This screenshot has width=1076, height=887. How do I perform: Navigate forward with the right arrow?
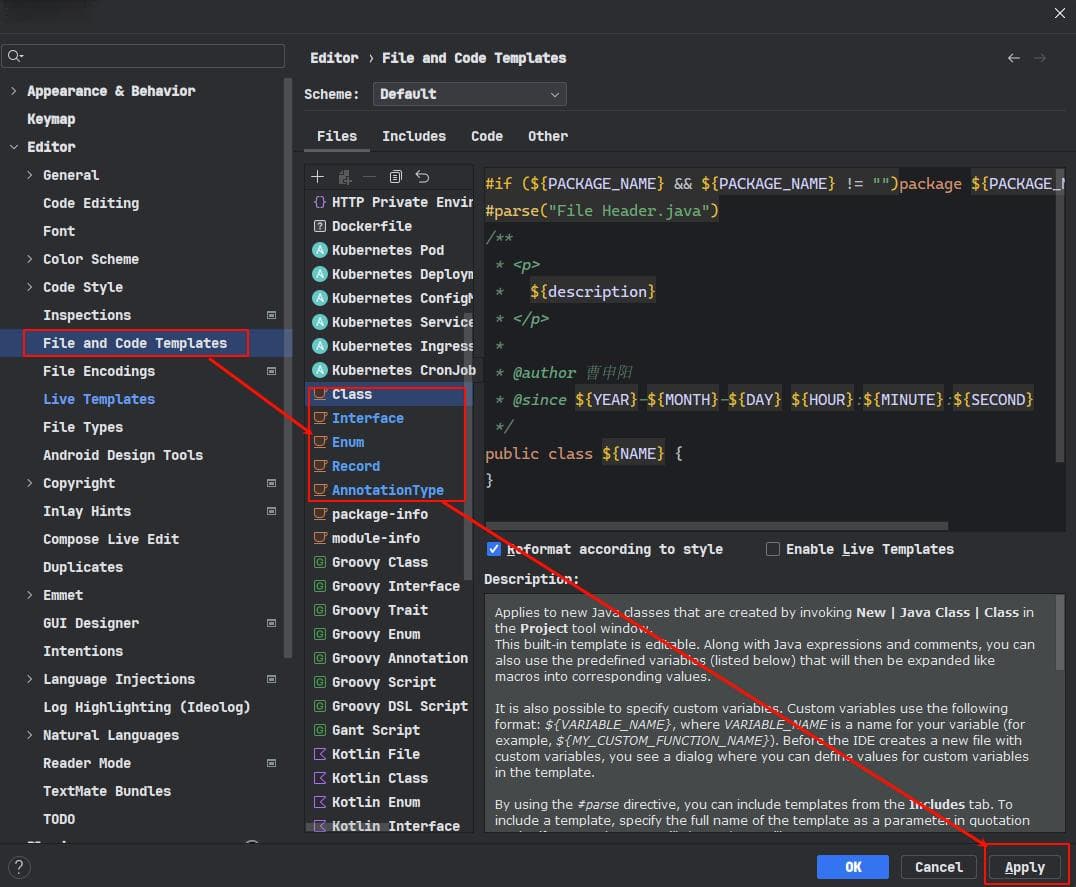1040,58
